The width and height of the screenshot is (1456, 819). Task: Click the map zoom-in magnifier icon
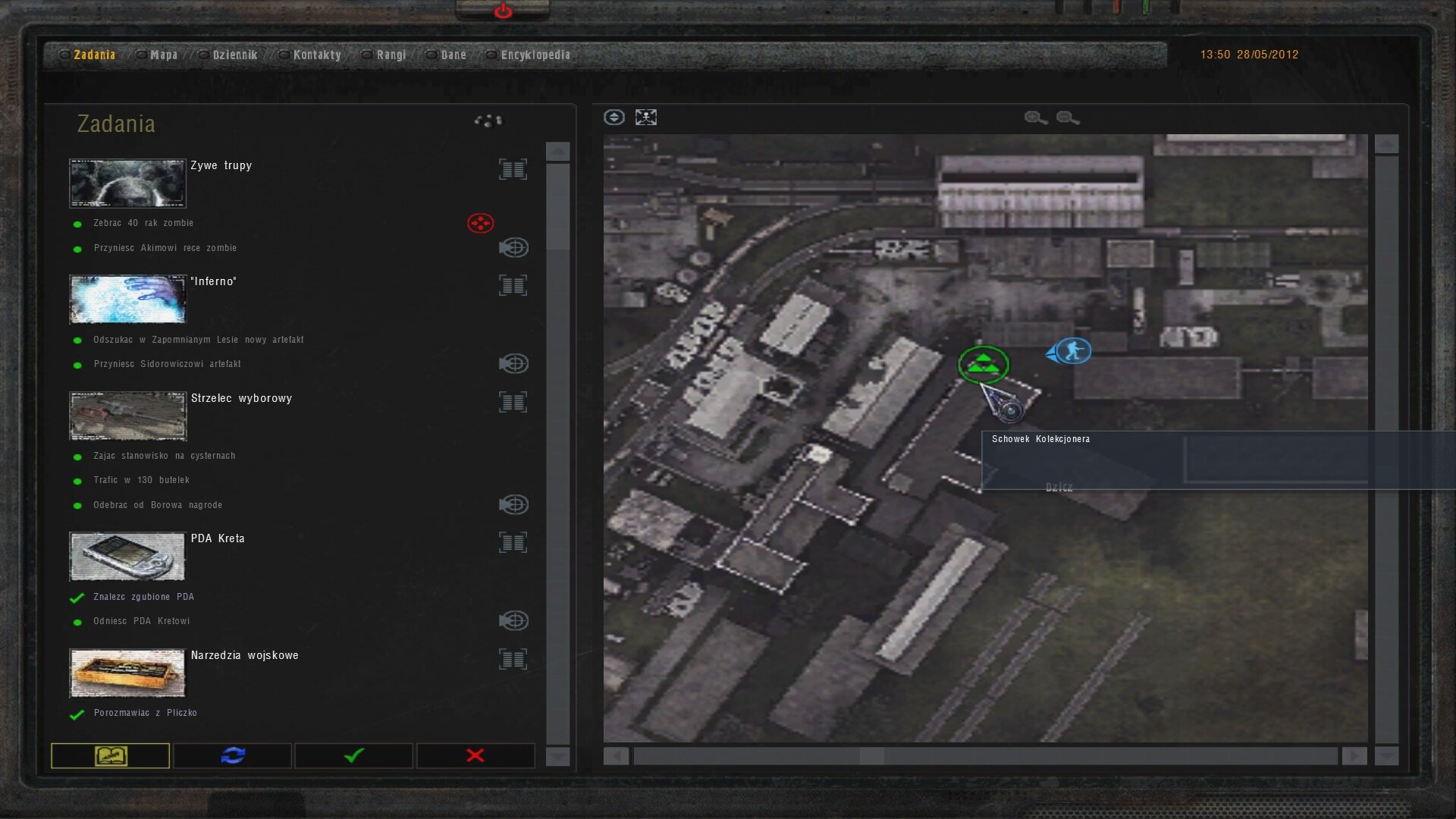[x=1035, y=118]
